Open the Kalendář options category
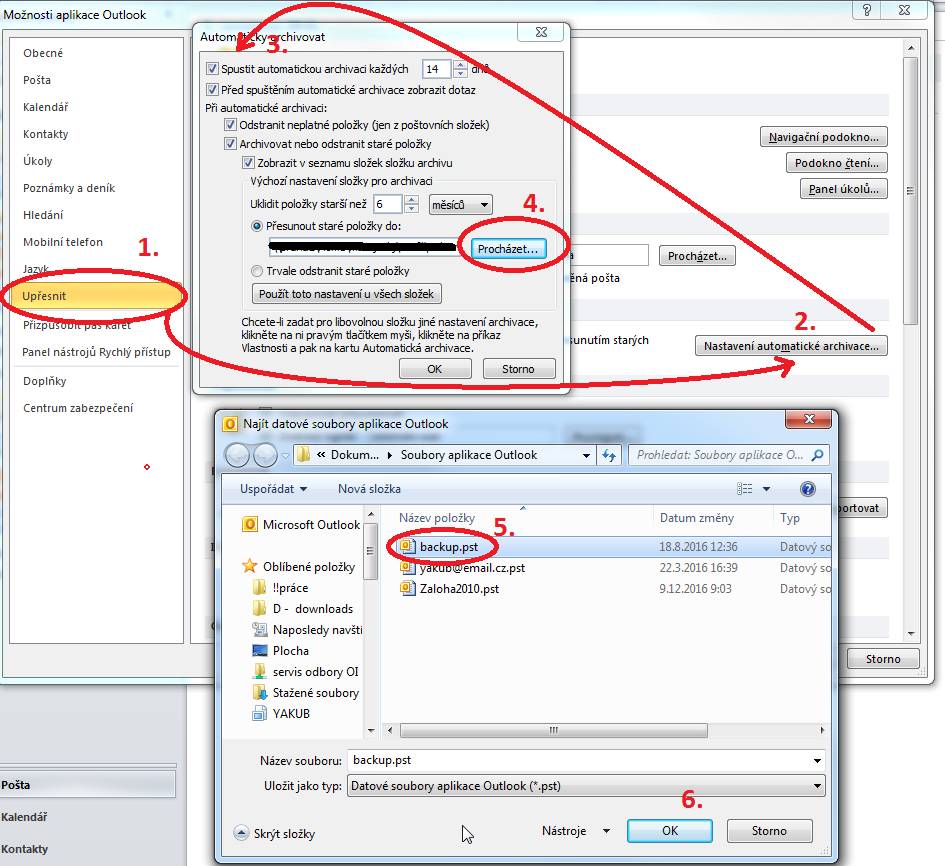The image size is (945, 866). [x=45, y=107]
